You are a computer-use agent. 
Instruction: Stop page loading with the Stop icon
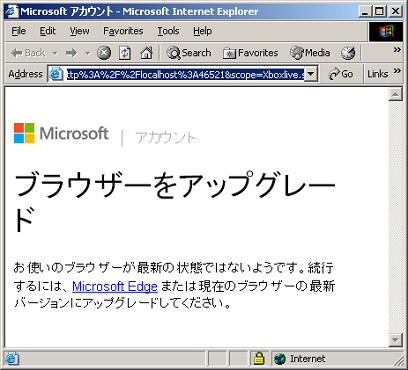tap(104, 53)
